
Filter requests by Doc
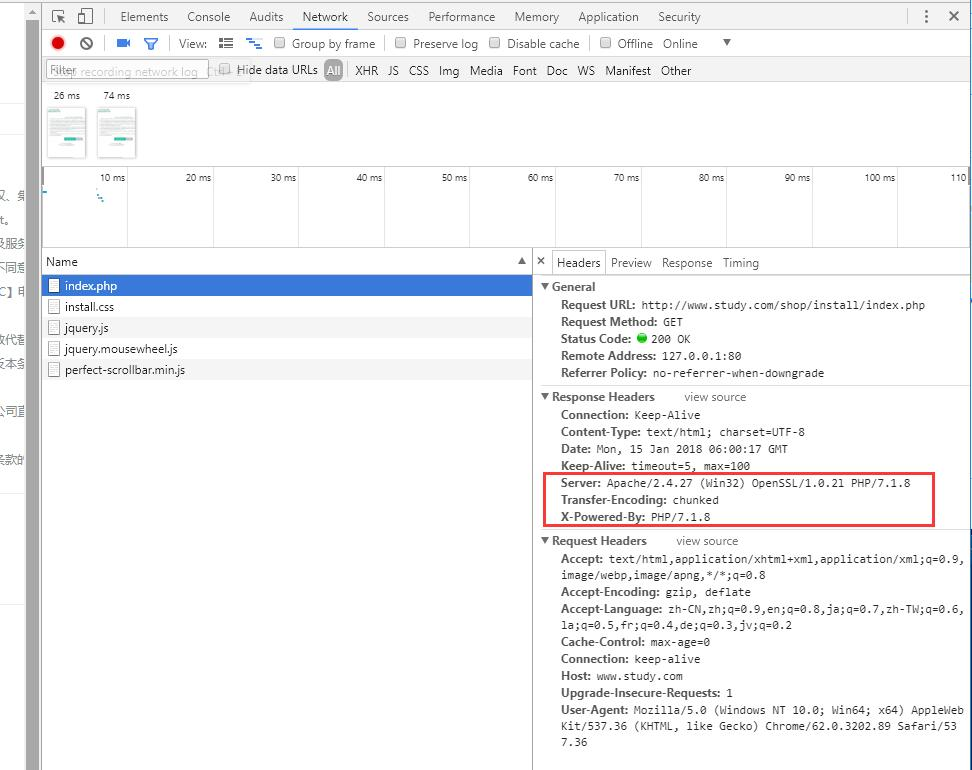(x=557, y=71)
